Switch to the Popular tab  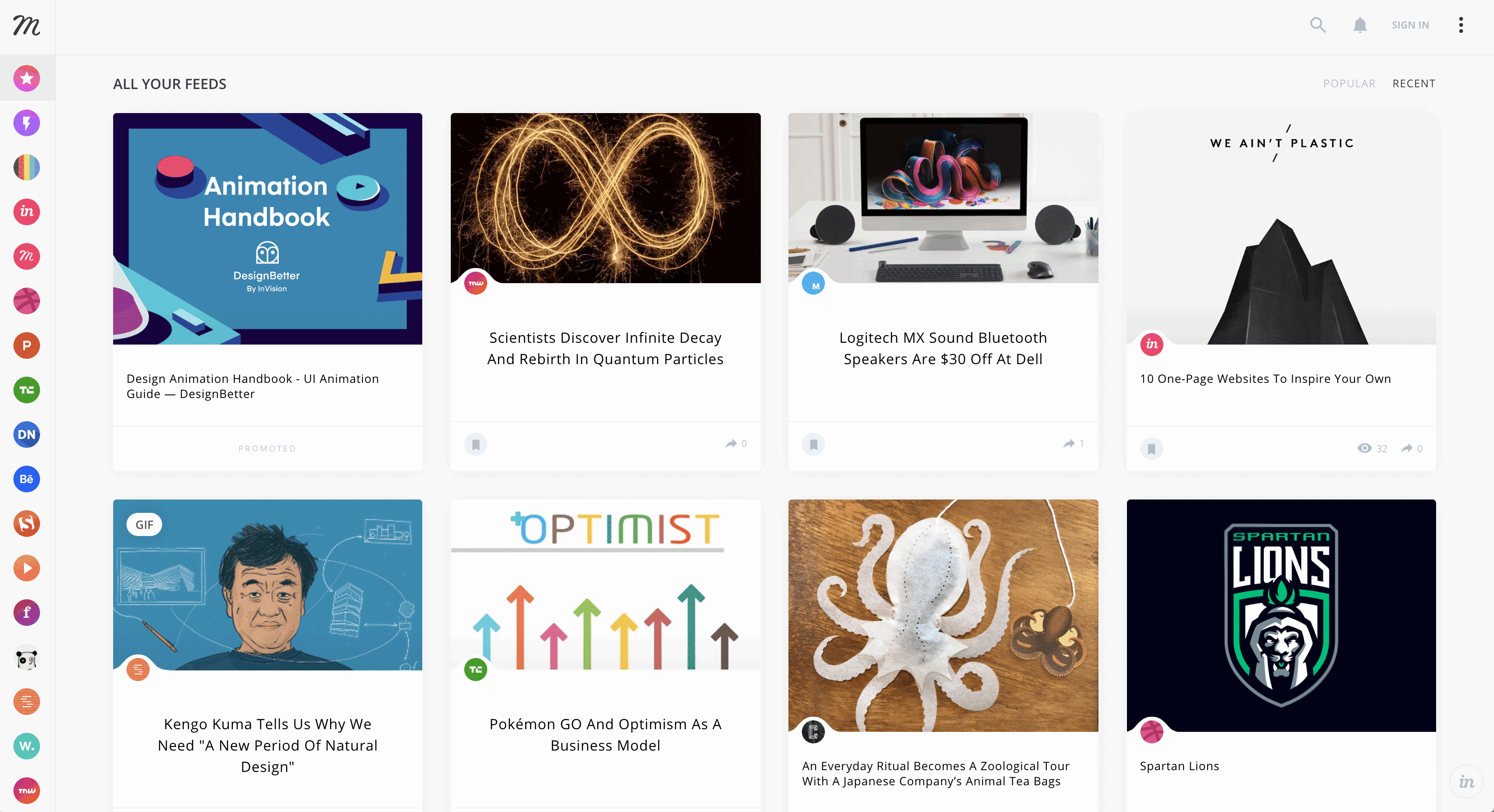[x=1349, y=83]
